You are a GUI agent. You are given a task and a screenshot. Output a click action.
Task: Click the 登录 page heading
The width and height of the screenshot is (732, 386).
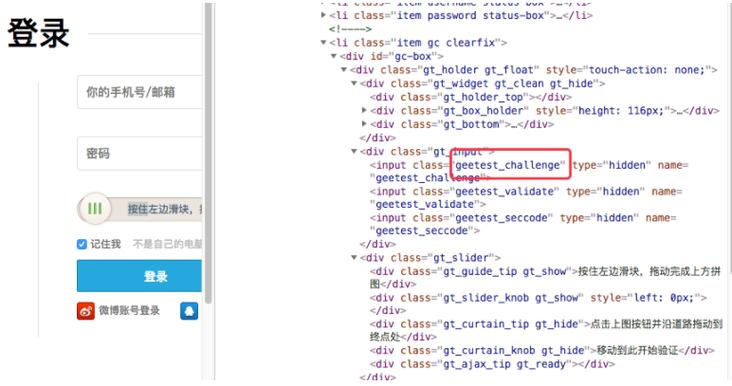pyautogui.click(x=38, y=33)
